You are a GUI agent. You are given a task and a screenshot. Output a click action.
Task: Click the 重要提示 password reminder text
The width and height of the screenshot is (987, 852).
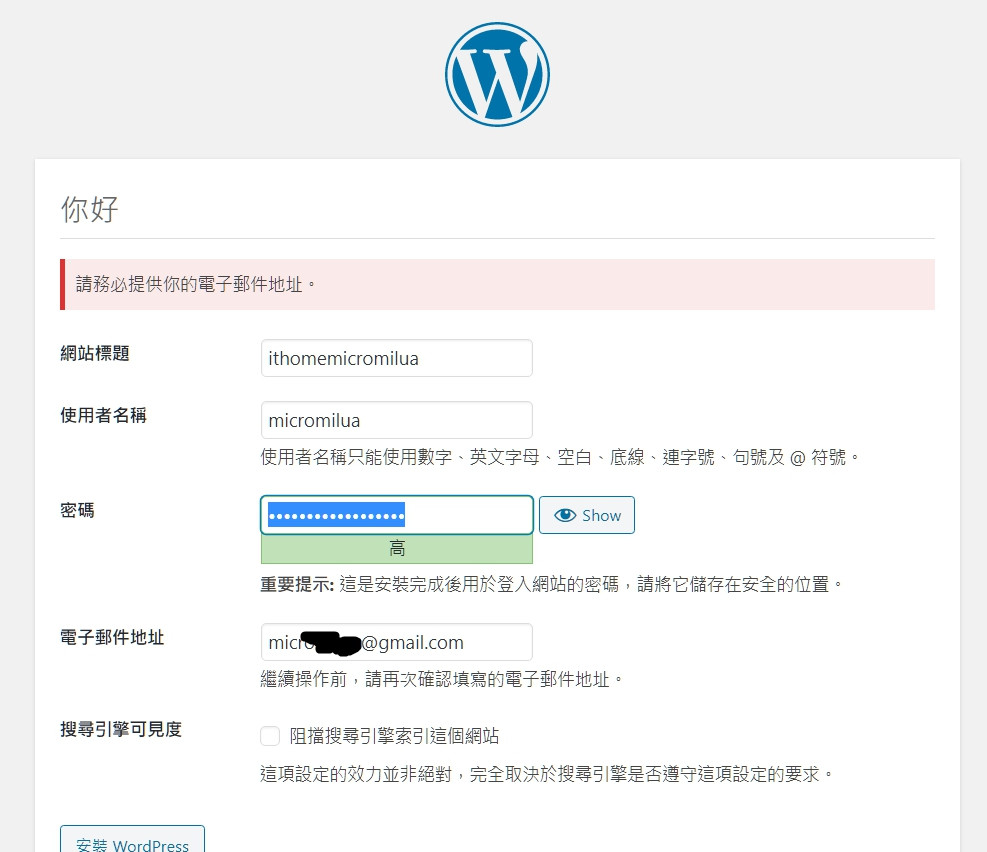click(551, 585)
